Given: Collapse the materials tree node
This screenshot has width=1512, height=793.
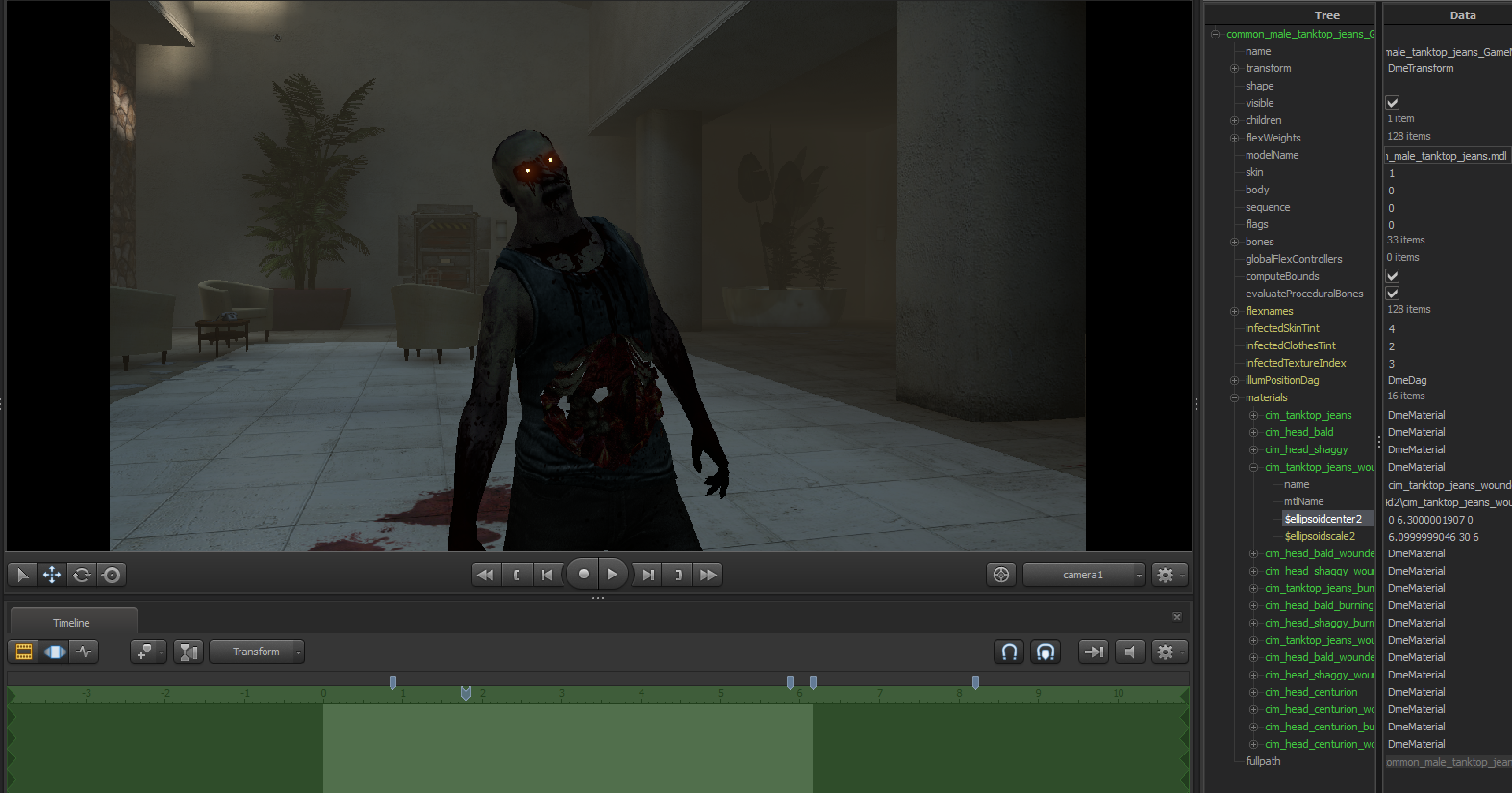Looking at the screenshot, I should pos(1234,397).
